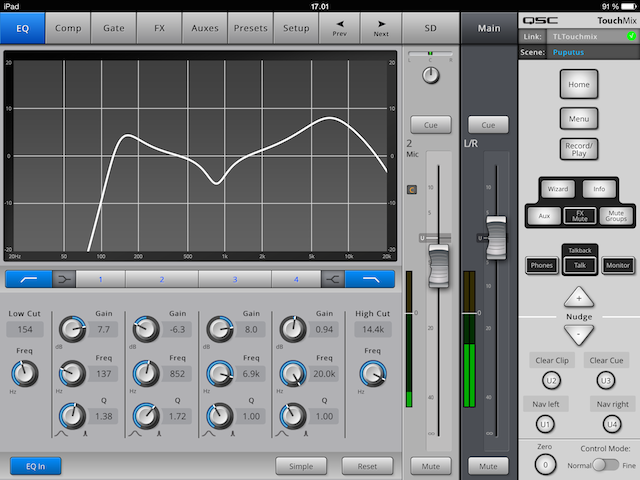The height and width of the screenshot is (480, 640).
Task: Open the SD tab
Action: click(431, 28)
